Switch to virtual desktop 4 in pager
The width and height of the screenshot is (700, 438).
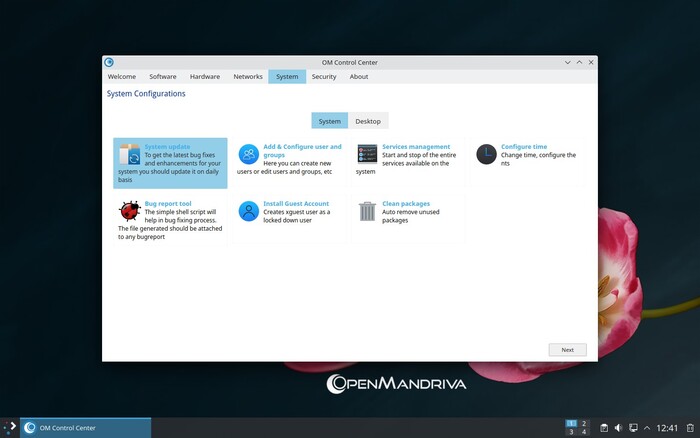coord(583,432)
